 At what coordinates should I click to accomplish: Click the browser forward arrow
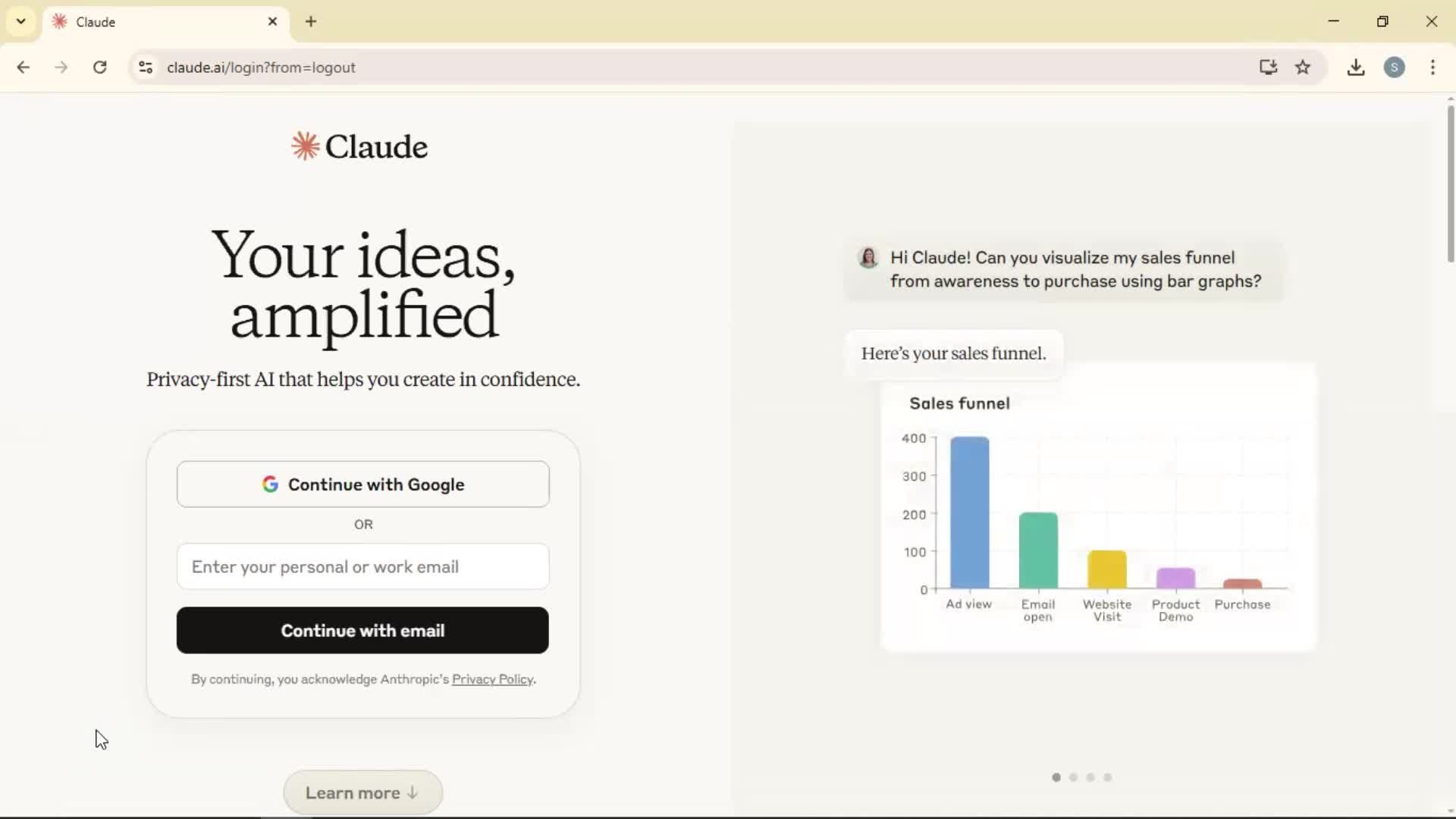(61, 67)
